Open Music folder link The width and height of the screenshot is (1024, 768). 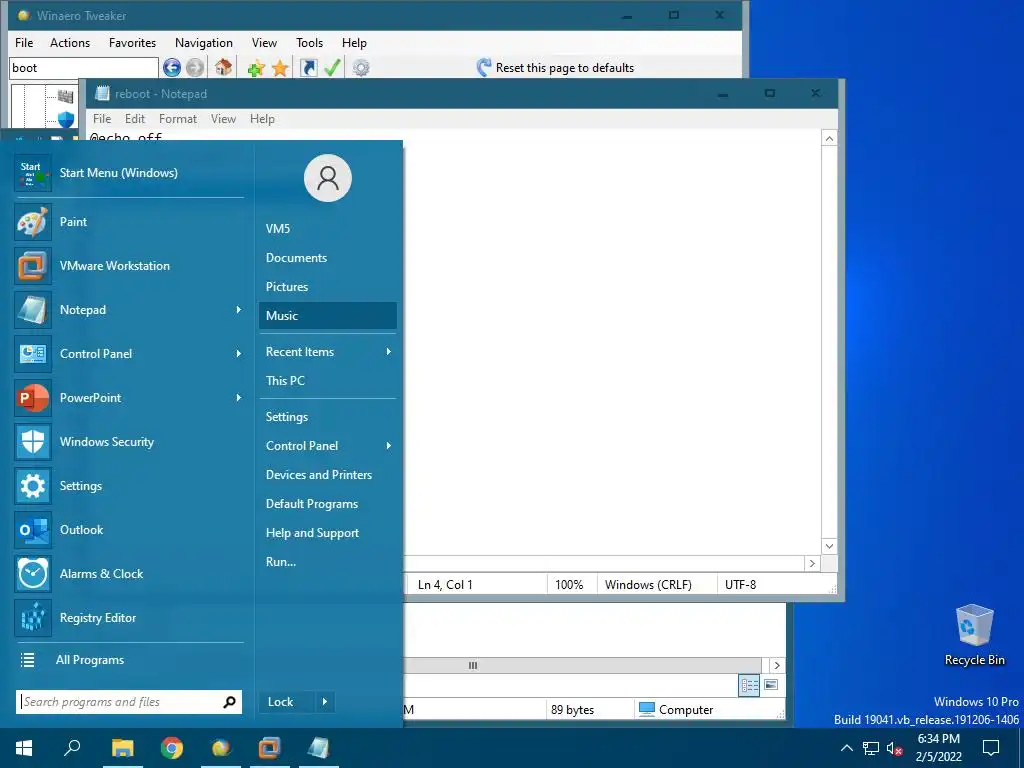328,315
